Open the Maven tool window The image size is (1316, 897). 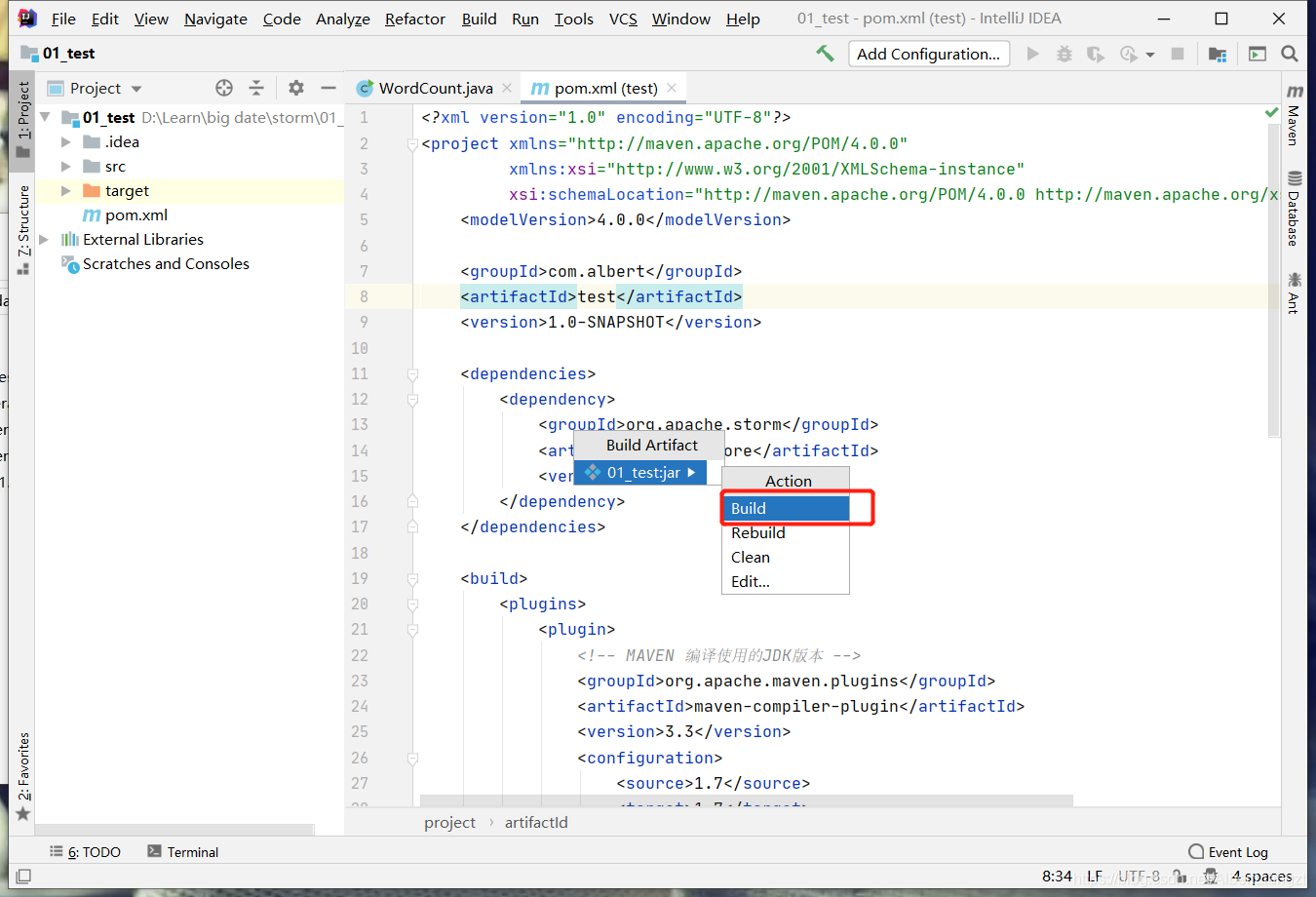1294,115
